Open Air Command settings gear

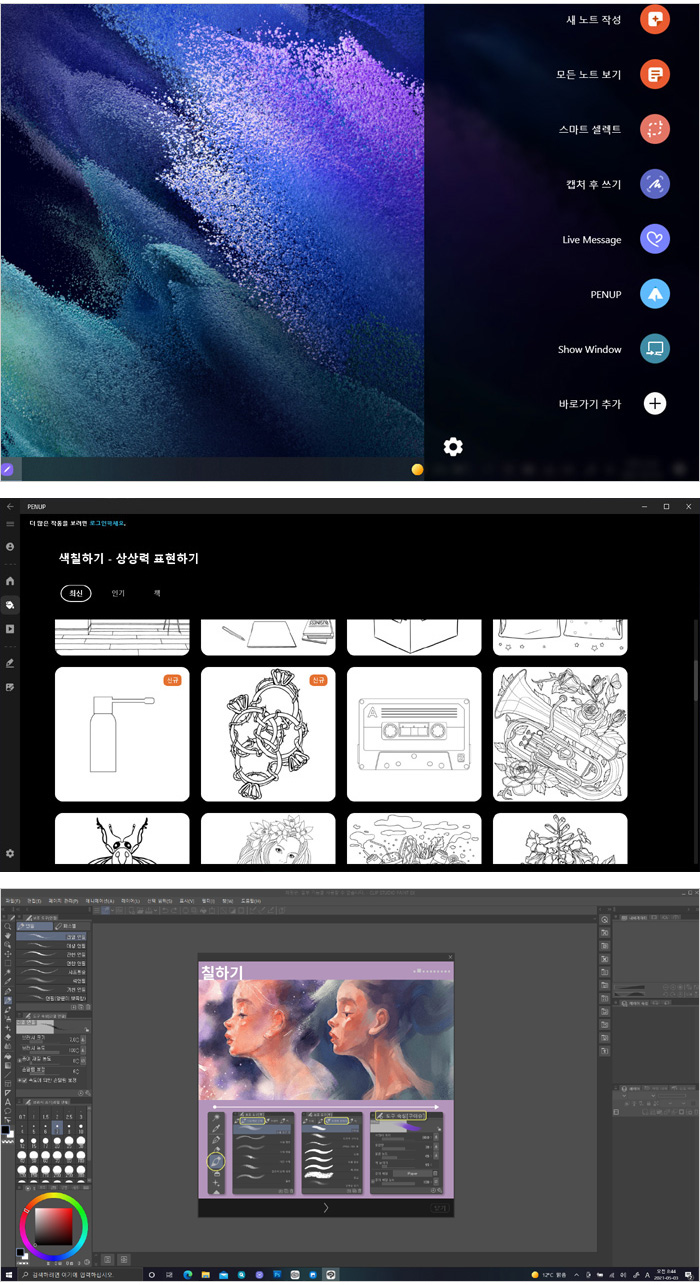[x=453, y=447]
